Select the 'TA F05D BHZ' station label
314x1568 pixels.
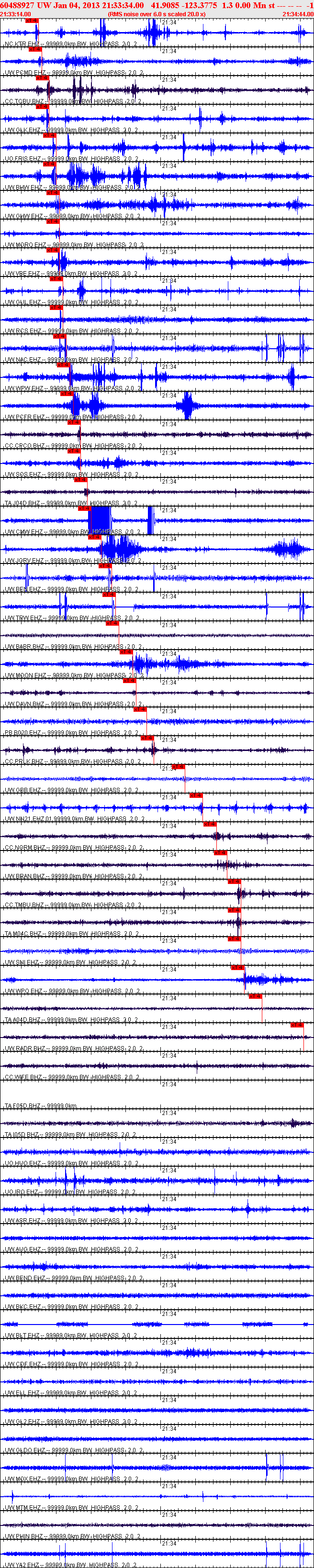(24, 1105)
